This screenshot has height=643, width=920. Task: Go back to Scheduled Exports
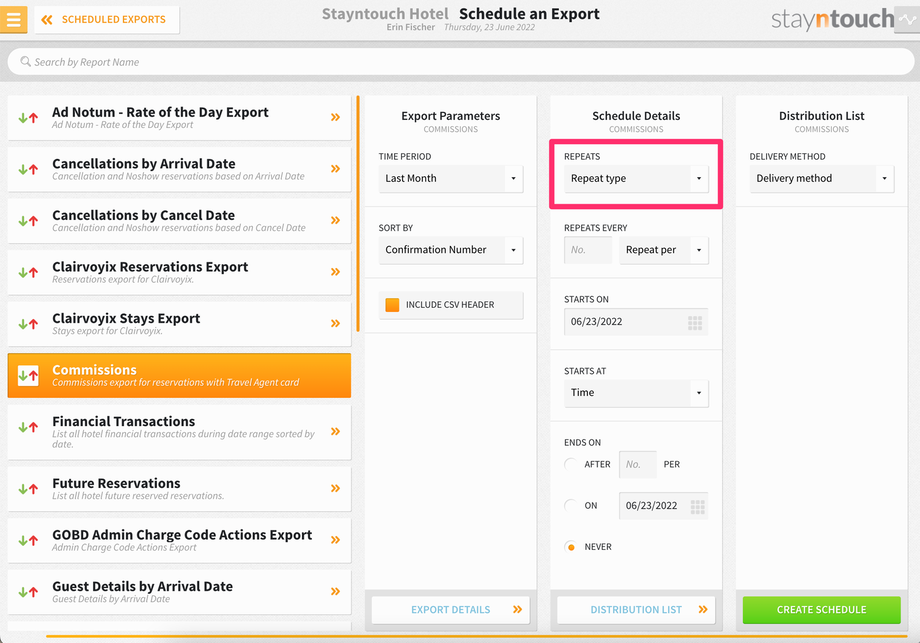107,20
